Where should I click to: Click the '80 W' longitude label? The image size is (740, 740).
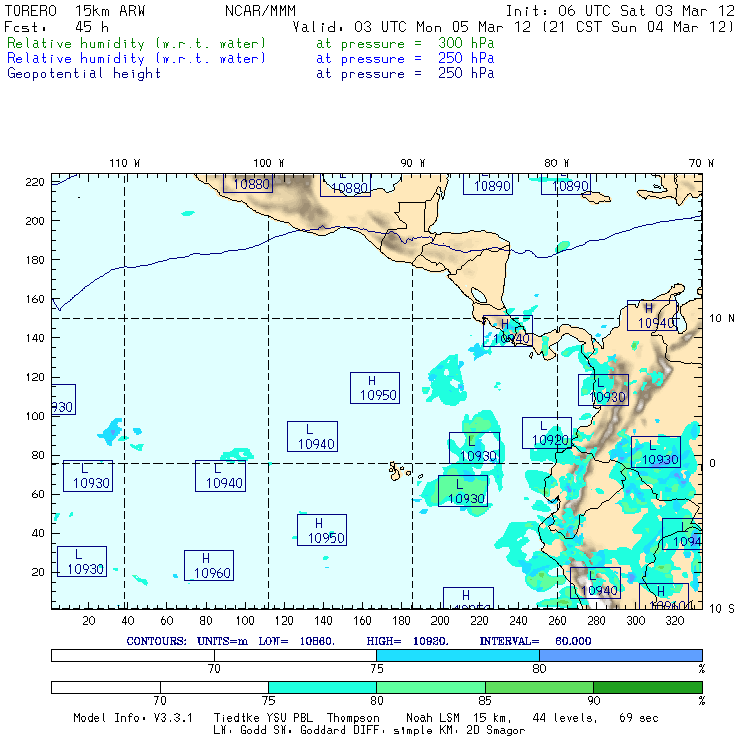click(x=556, y=163)
